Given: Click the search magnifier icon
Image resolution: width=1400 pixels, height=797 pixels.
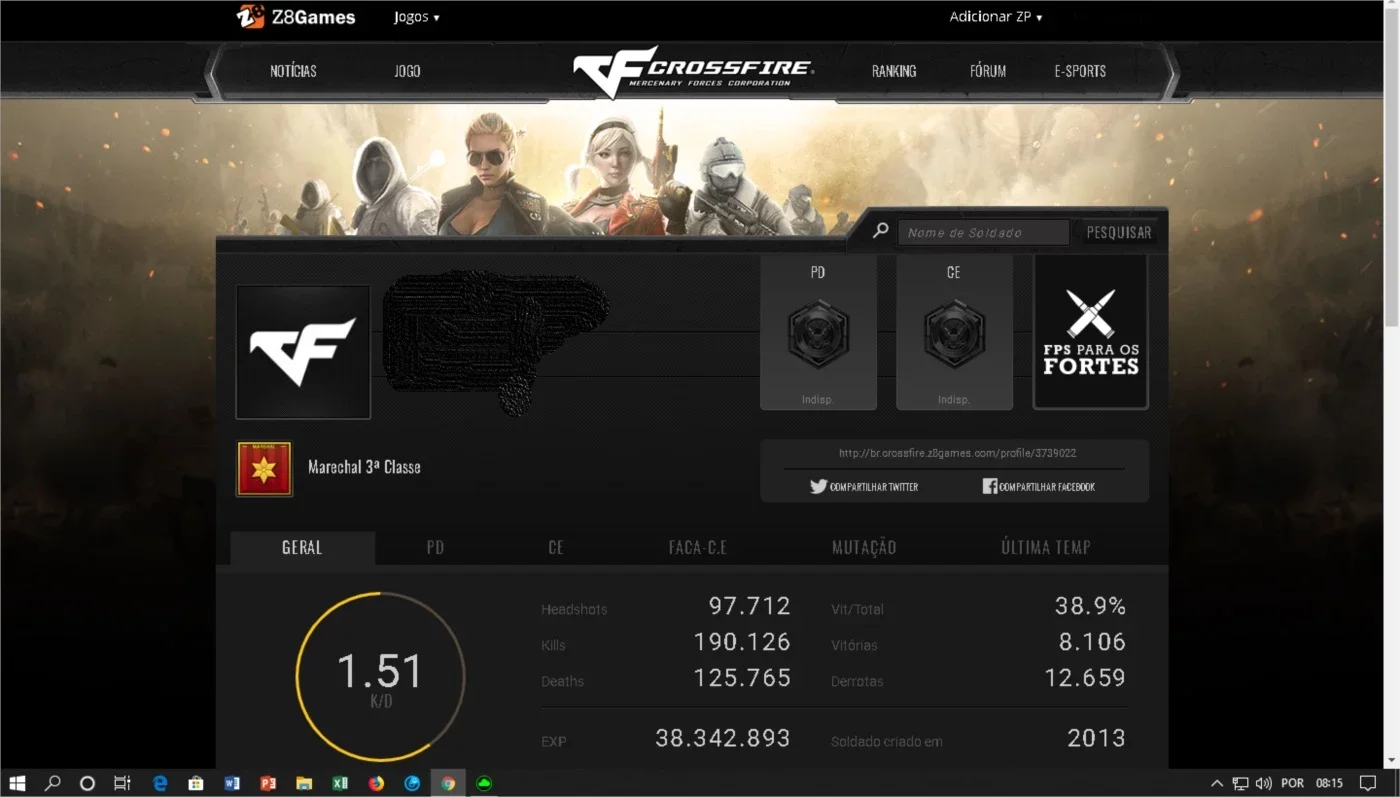Looking at the screenshot, I should (880, 231).
